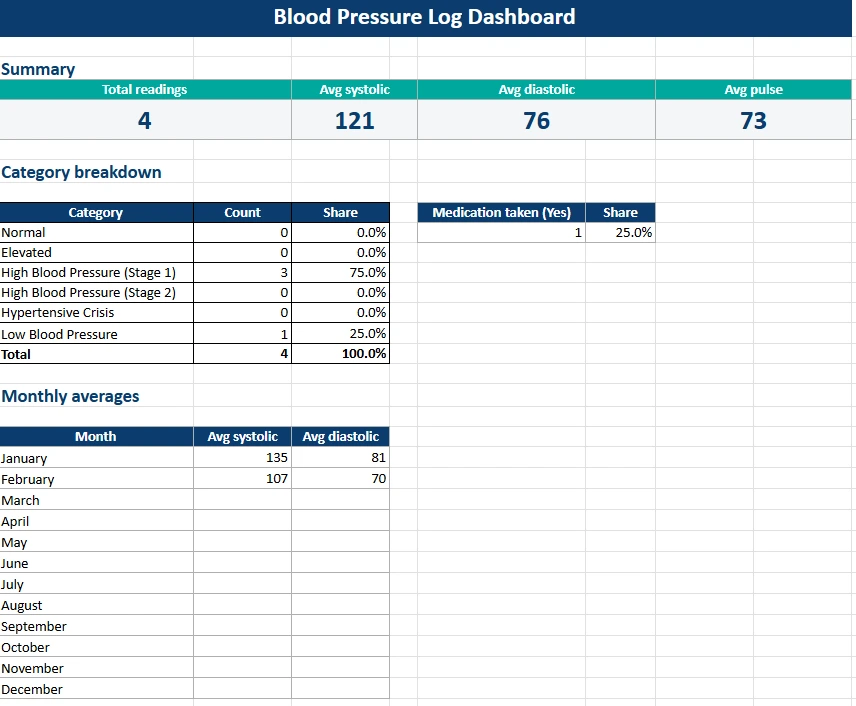This screenshot has width=856, height=706.
Task: Select the Total readings header cell
Action: [145, 89]
